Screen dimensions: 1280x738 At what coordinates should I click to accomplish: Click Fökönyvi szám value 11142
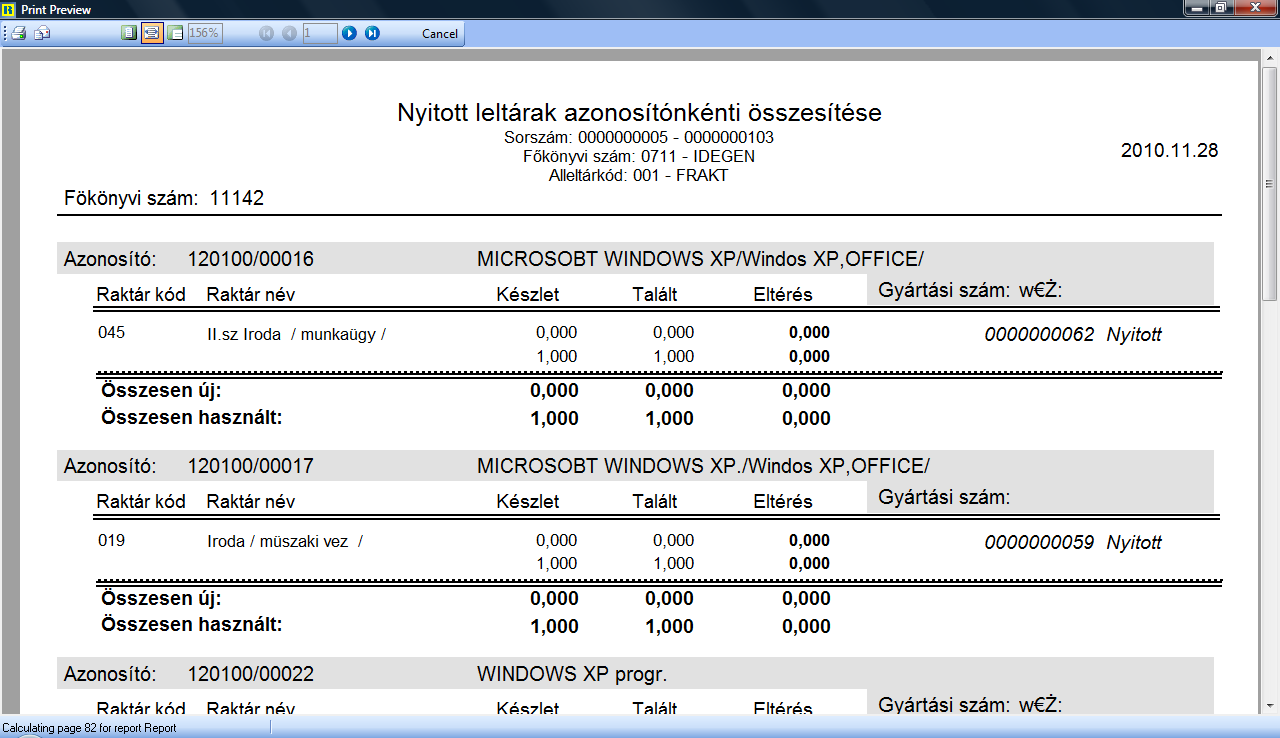(x=237, y=198)
